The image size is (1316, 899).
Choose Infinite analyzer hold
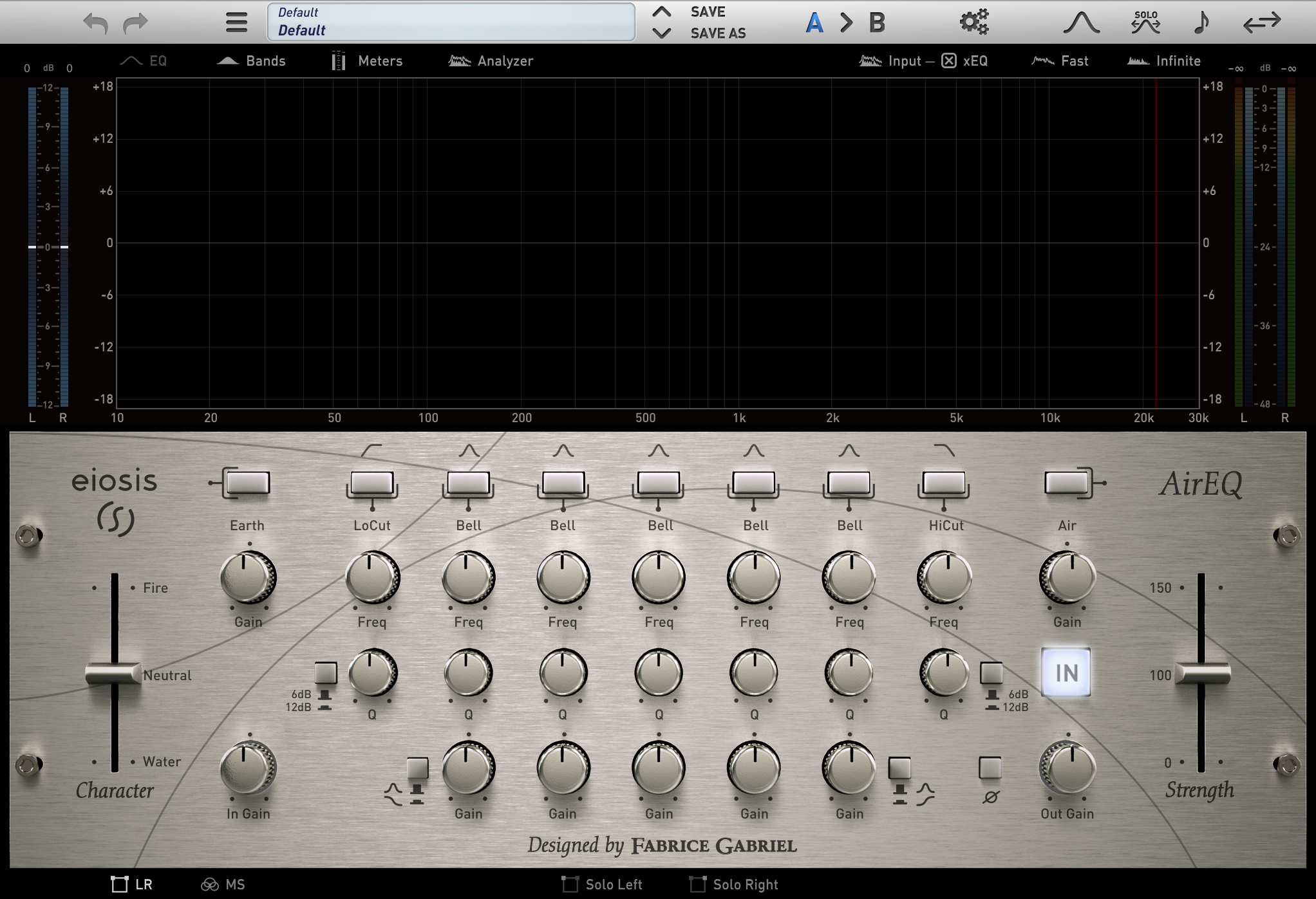point(1164,61)
